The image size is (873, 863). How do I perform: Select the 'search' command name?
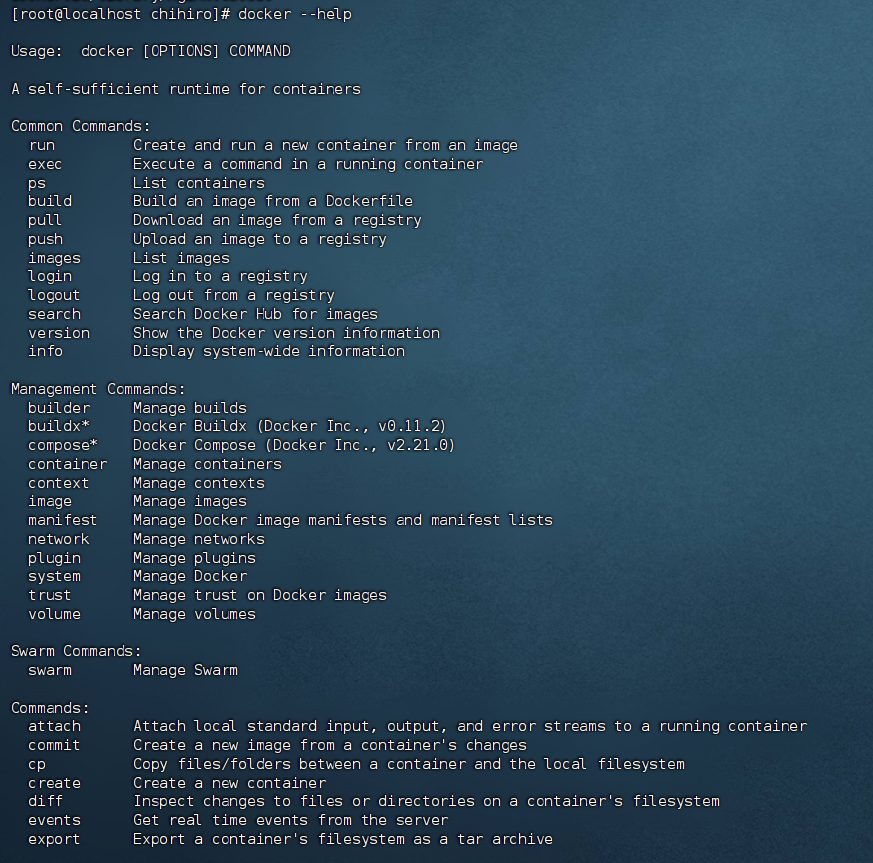click(55, 314)
